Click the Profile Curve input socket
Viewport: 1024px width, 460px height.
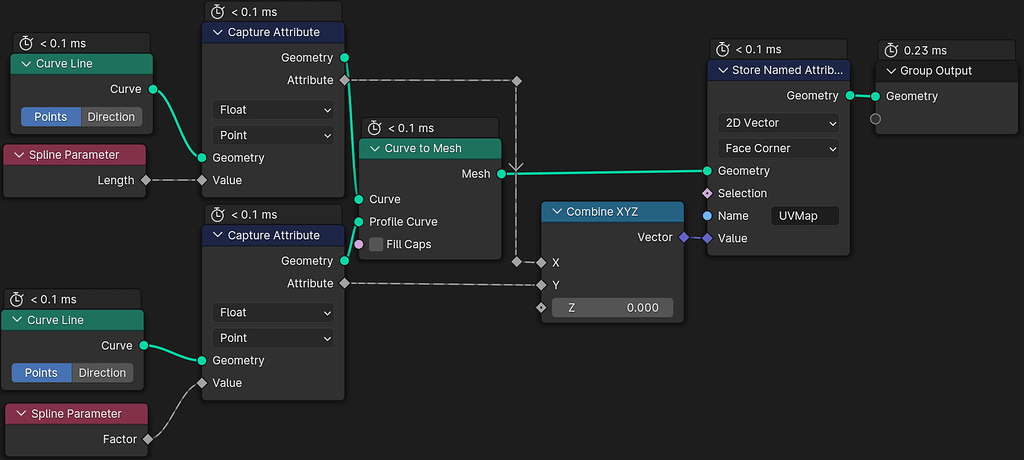[359, 222]
